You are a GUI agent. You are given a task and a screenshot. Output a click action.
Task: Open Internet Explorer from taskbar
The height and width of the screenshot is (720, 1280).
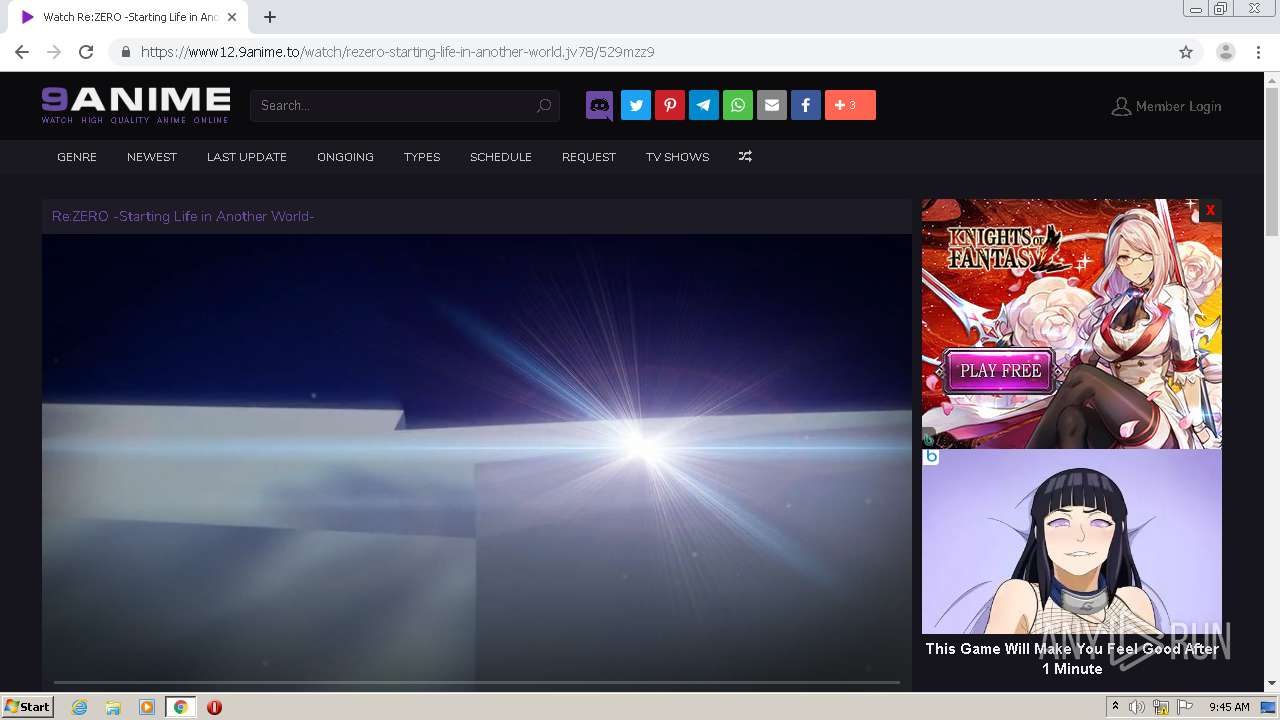click(80, 707)
